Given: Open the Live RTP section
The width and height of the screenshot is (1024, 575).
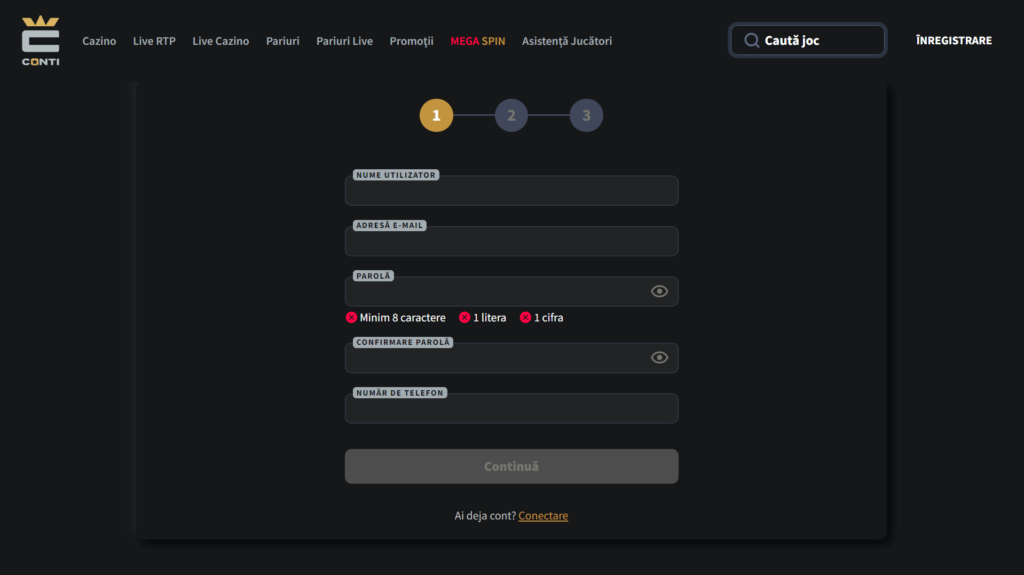Looking at the screenshot, I should click(x=154, y=41).
